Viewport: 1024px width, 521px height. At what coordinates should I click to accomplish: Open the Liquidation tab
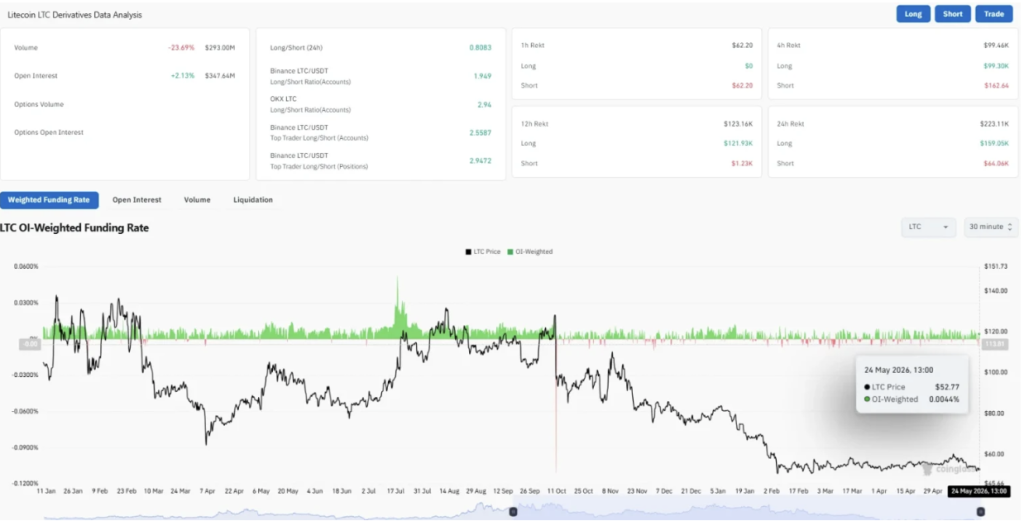253,200
